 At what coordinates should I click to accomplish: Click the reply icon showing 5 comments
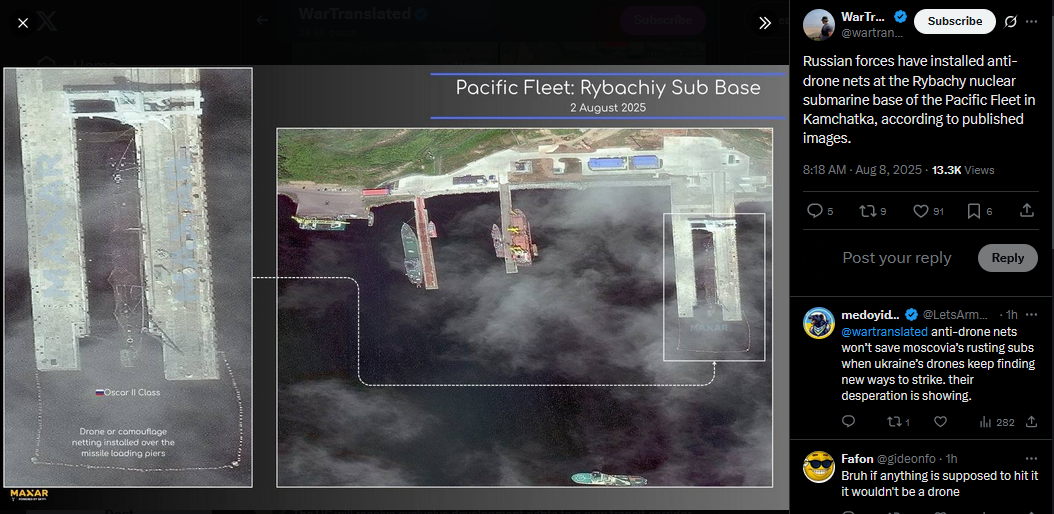820,211
